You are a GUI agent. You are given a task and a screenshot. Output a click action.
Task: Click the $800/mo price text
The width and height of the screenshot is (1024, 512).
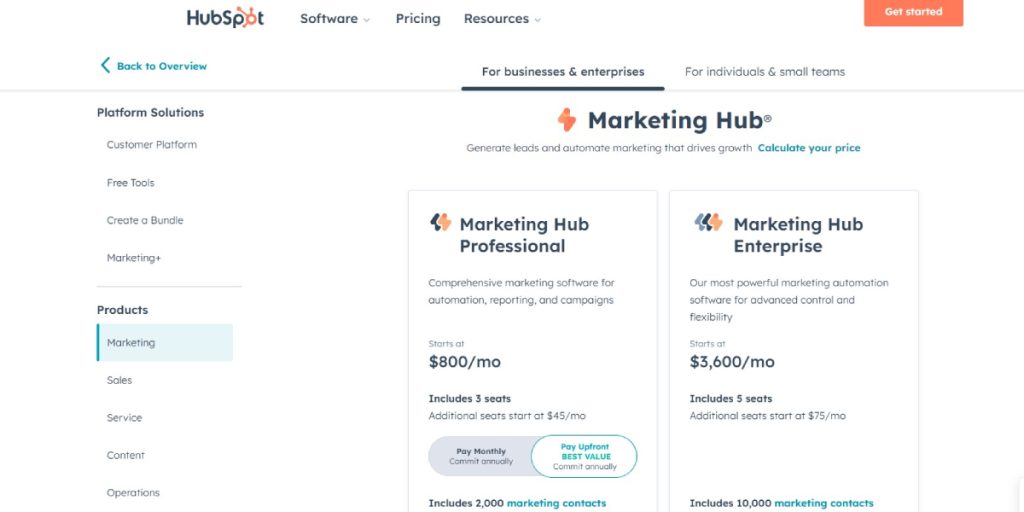464,362
